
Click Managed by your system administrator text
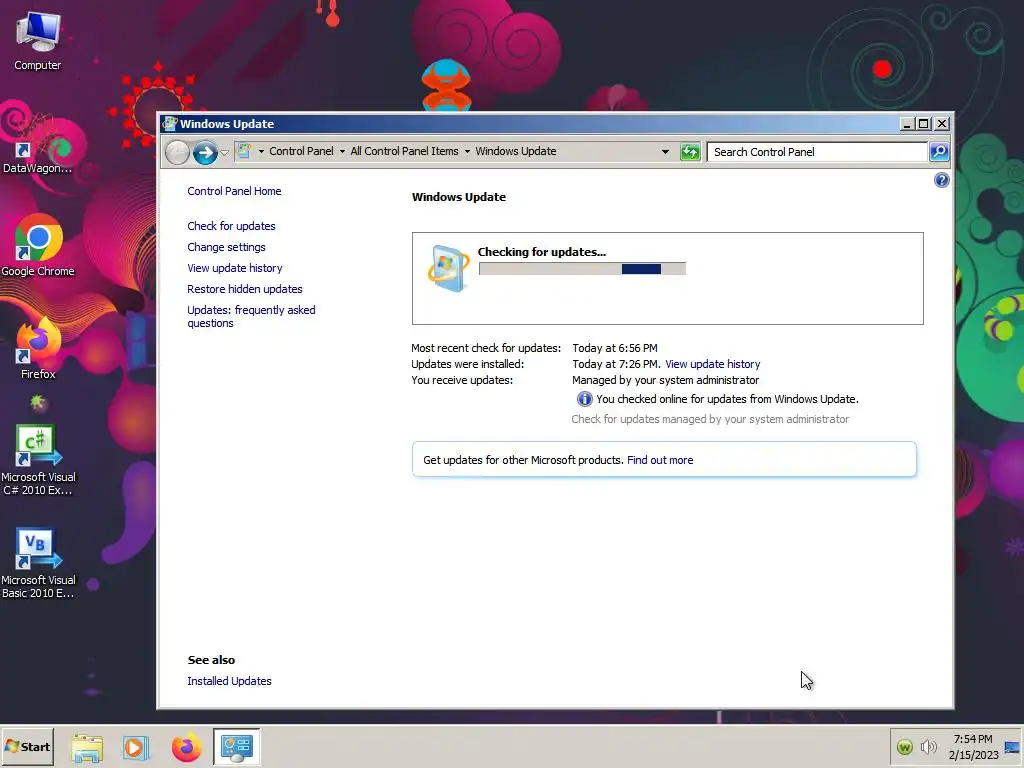665,380
